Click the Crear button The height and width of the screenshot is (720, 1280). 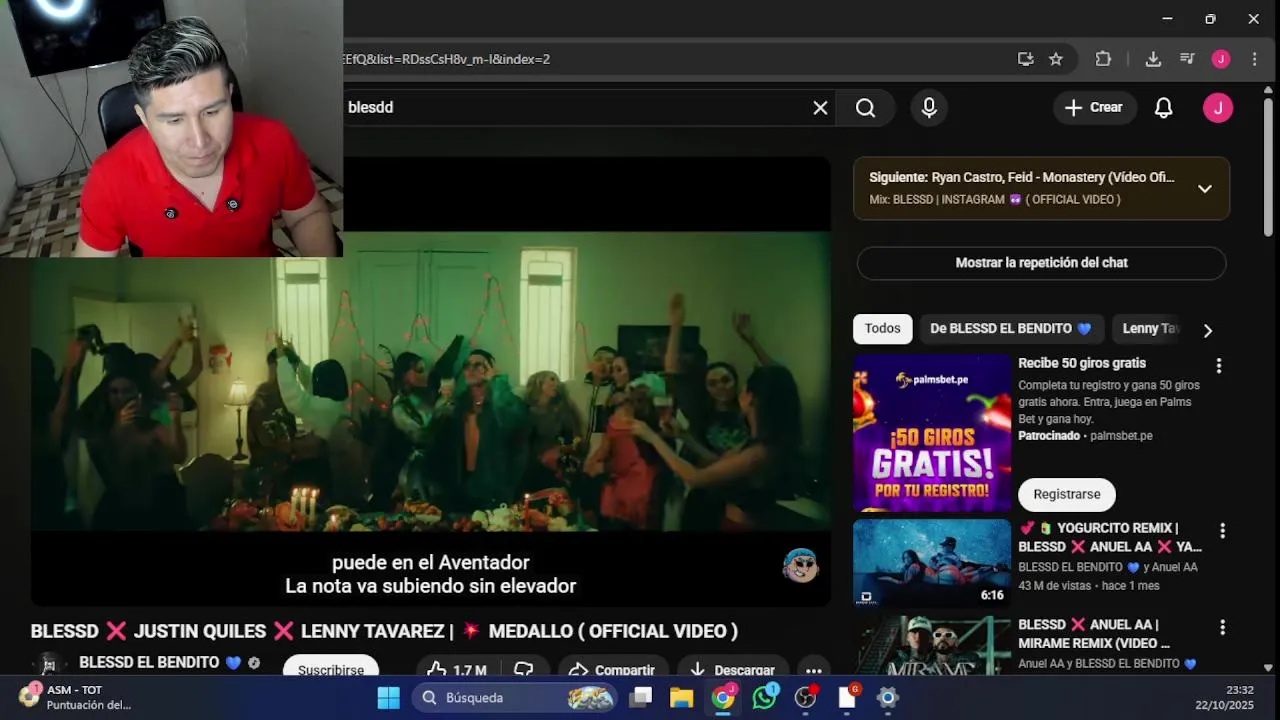click(1094, 108)
